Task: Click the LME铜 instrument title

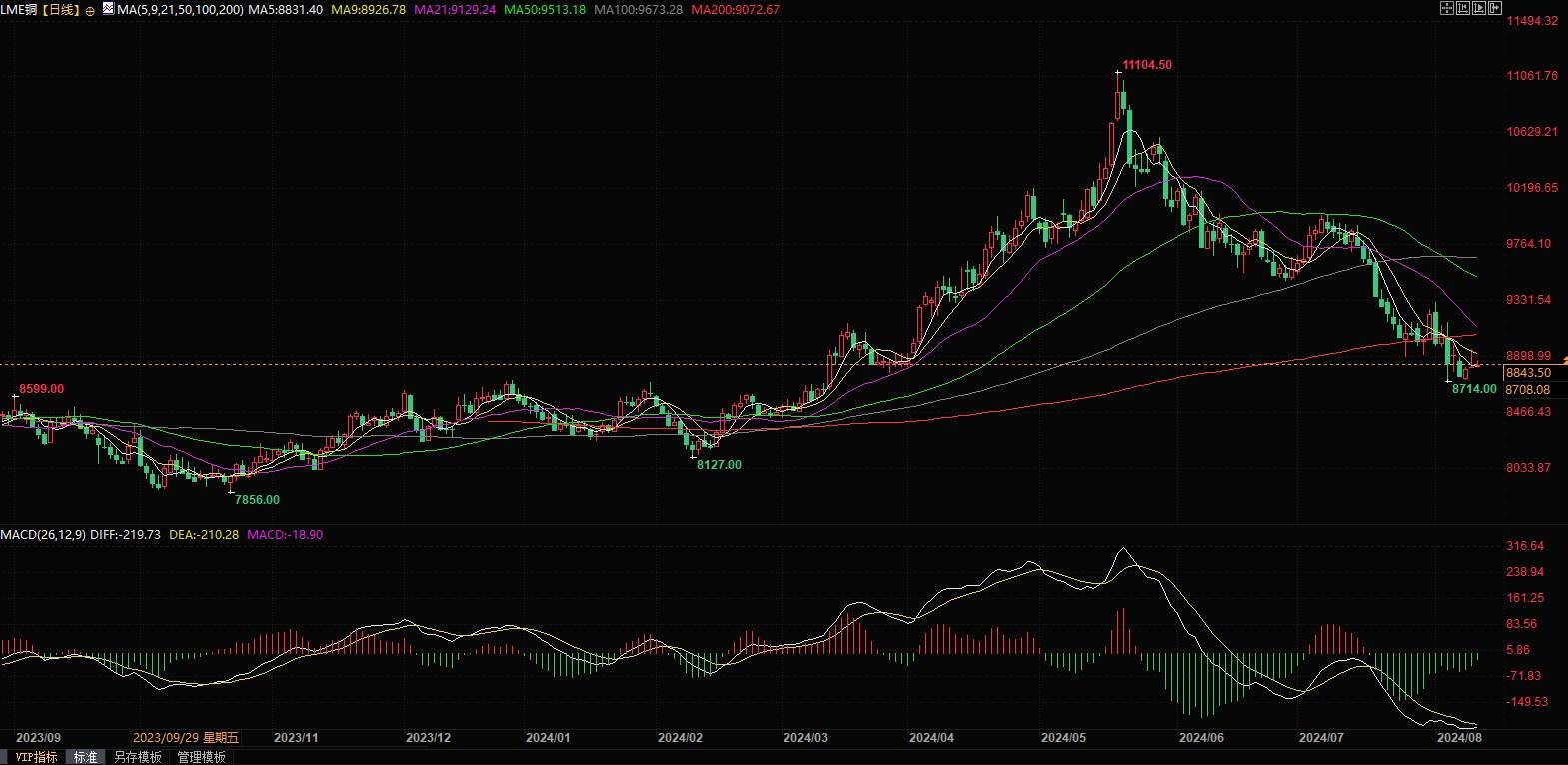Action: click(19, 10)
